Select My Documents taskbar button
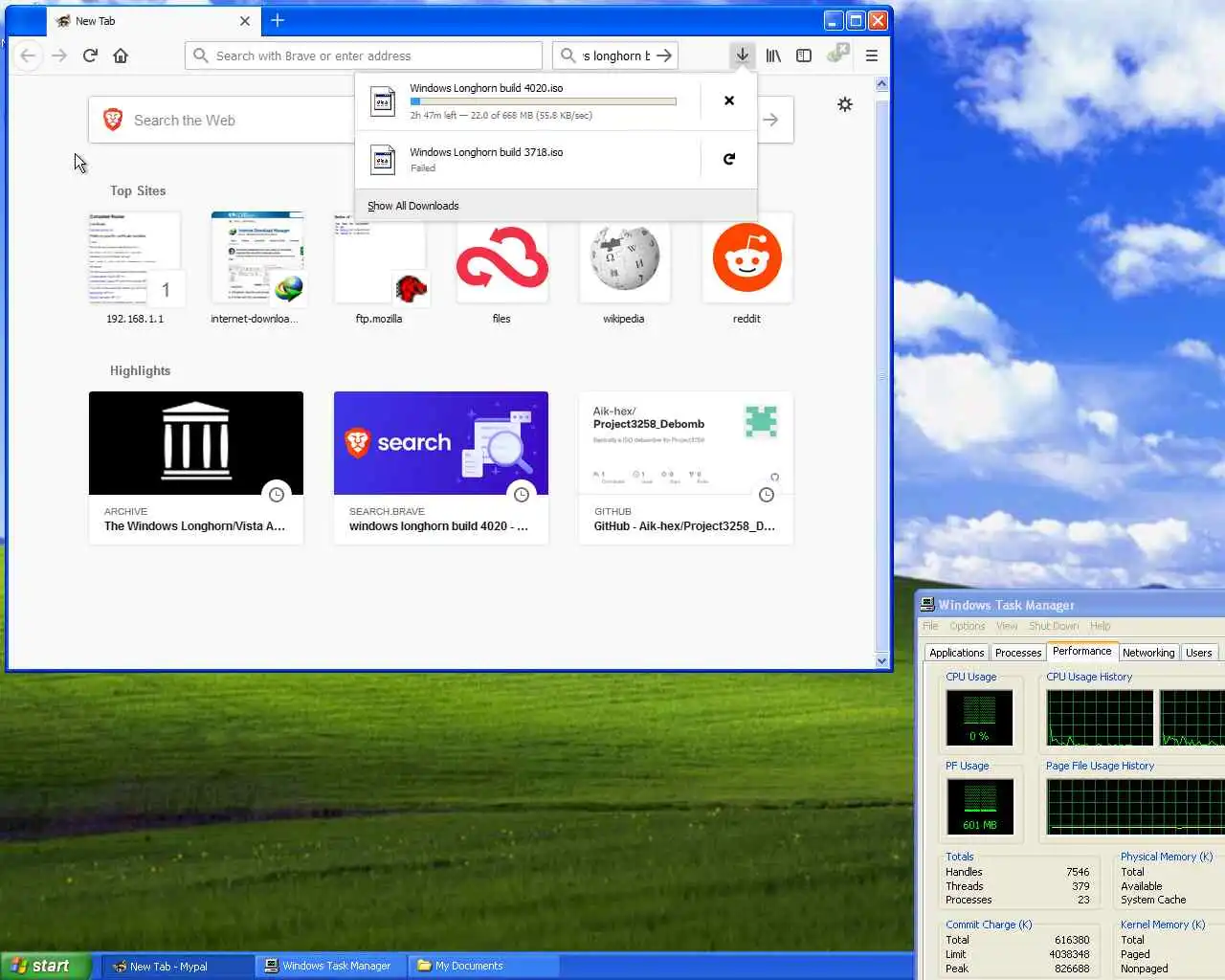 coord(483,966)
